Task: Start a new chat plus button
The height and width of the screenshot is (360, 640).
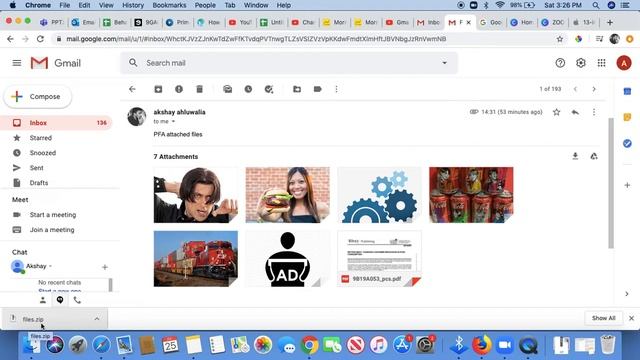Action: pos(104,267)
